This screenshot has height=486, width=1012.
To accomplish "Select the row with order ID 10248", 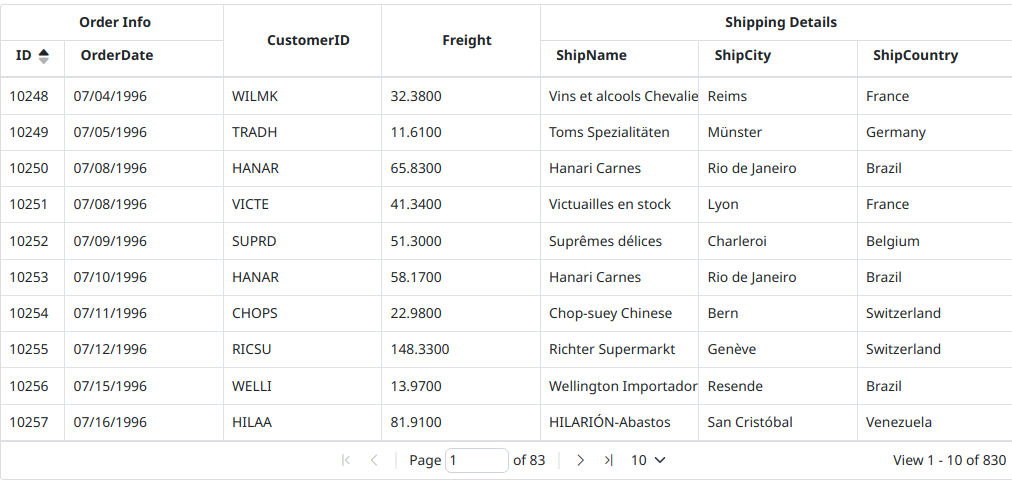I will pyautogui.click(x=29, y=96).
